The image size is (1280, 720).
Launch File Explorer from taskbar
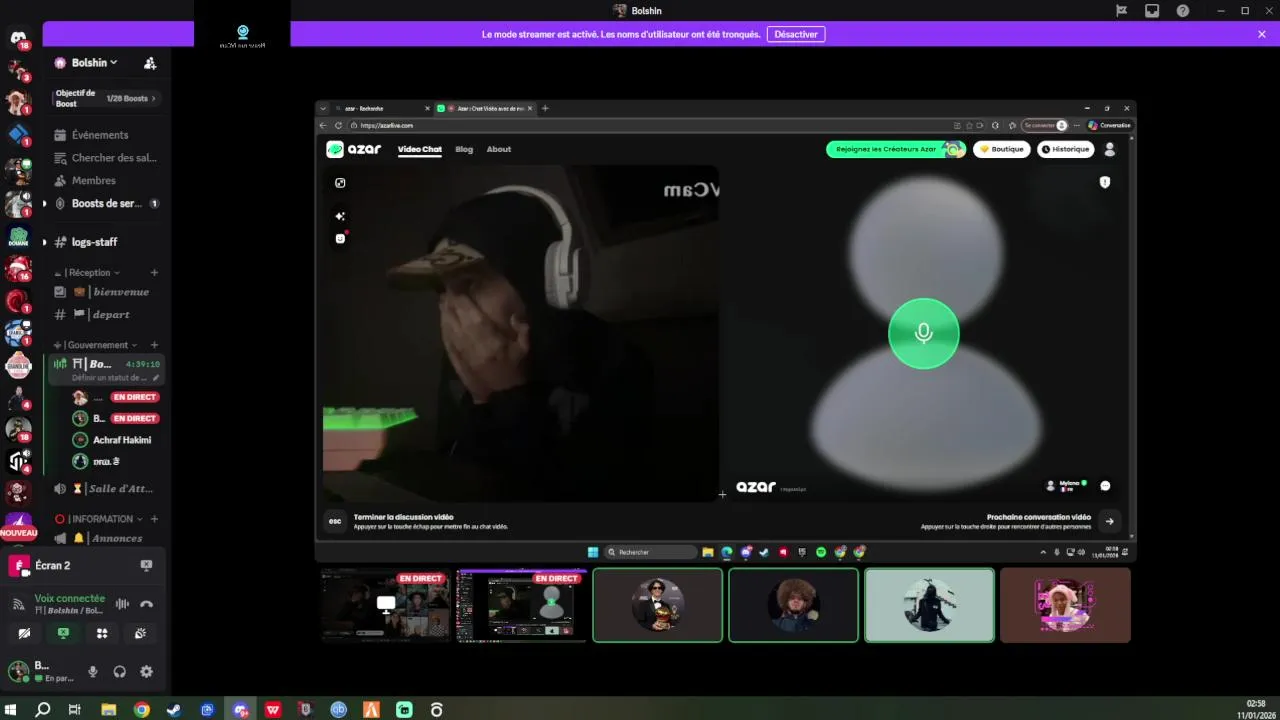[x=108, y=710]
